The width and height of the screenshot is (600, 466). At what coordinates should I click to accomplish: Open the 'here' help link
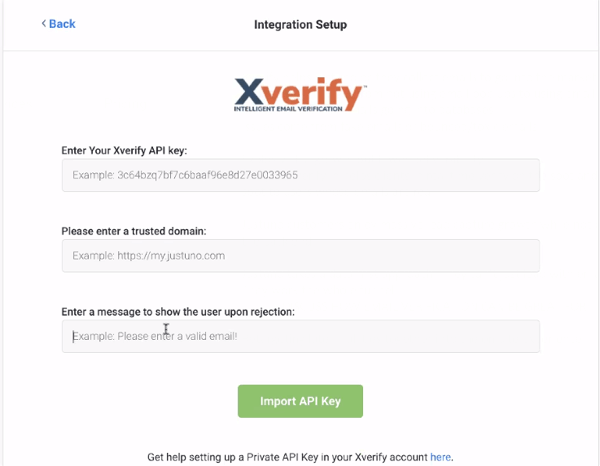point(440,457)
